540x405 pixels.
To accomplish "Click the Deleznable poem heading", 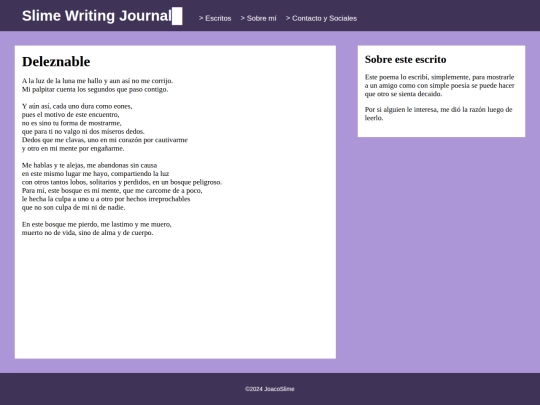I will [56, 62].
